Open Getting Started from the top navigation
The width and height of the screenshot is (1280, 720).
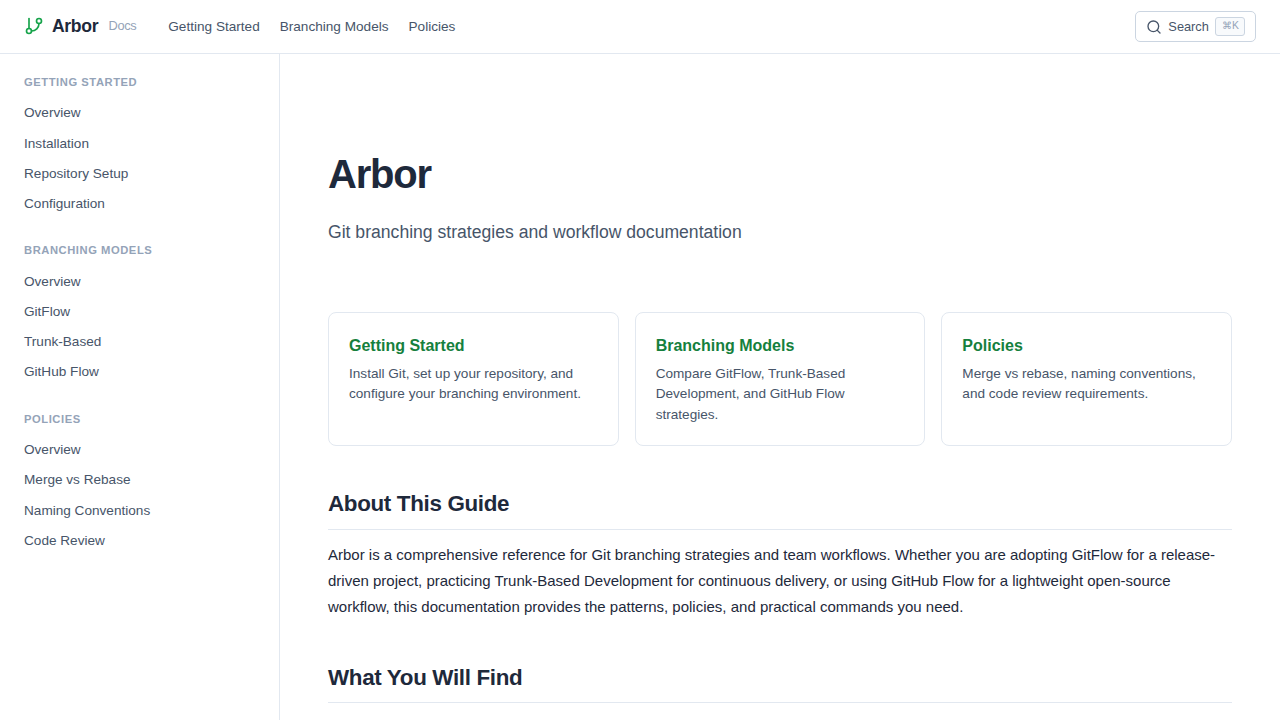[x=213, y=27]
